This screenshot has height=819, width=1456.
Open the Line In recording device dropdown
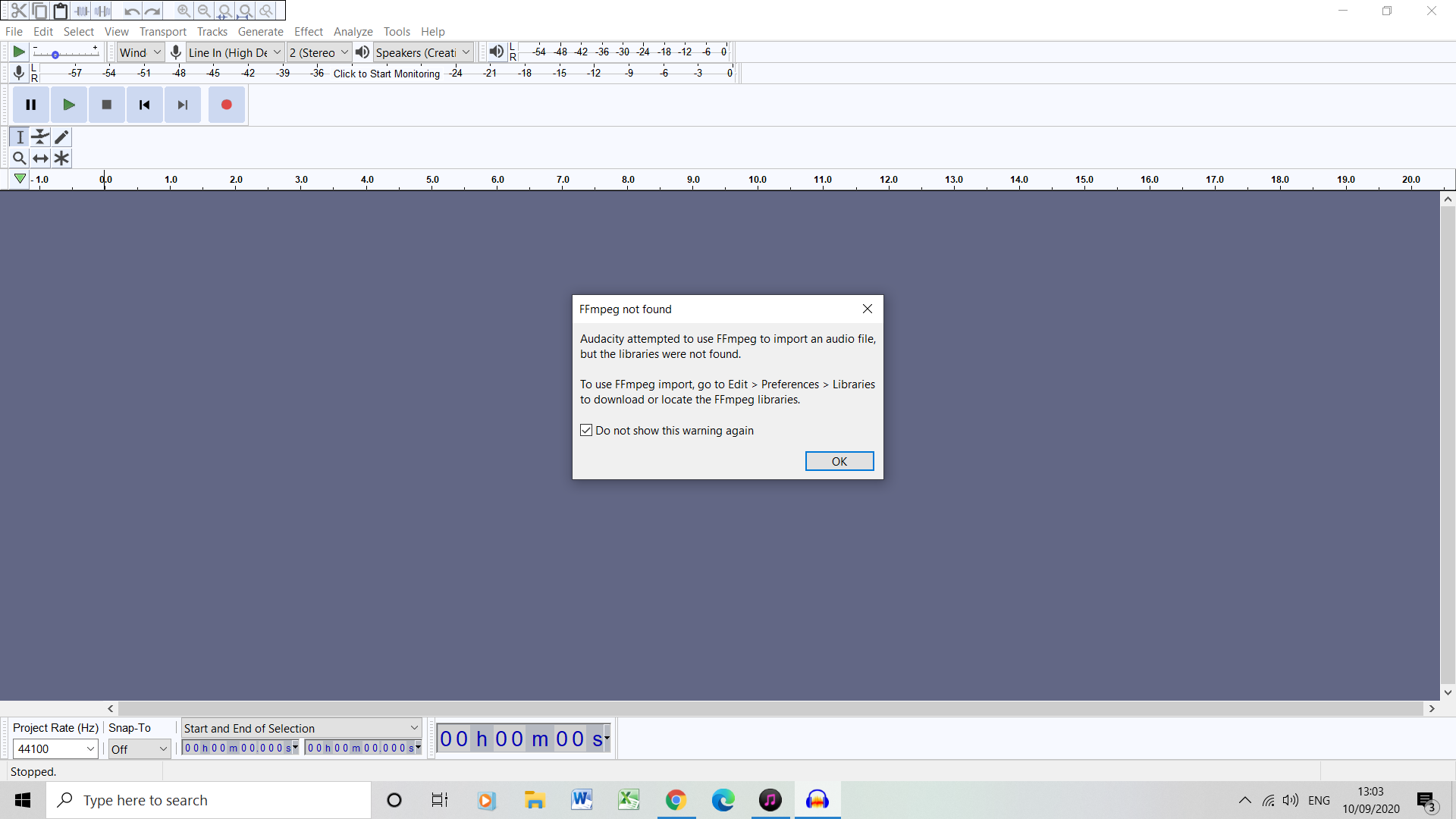235,52
